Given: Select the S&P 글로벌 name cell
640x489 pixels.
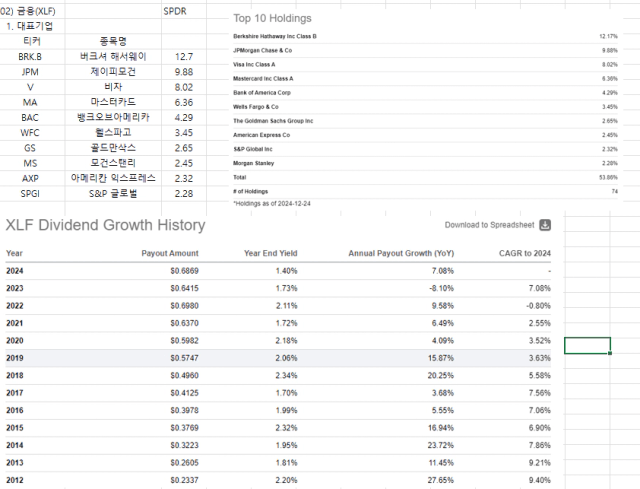Looking at the screenshot, I should point(113,193).
